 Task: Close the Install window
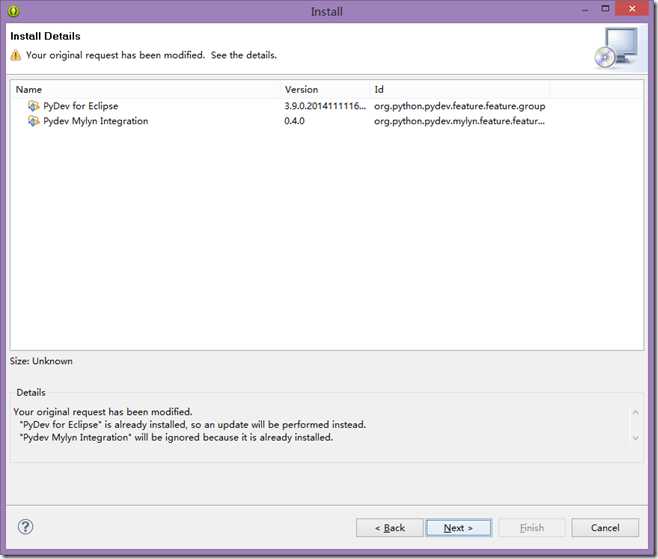point(632,8)
